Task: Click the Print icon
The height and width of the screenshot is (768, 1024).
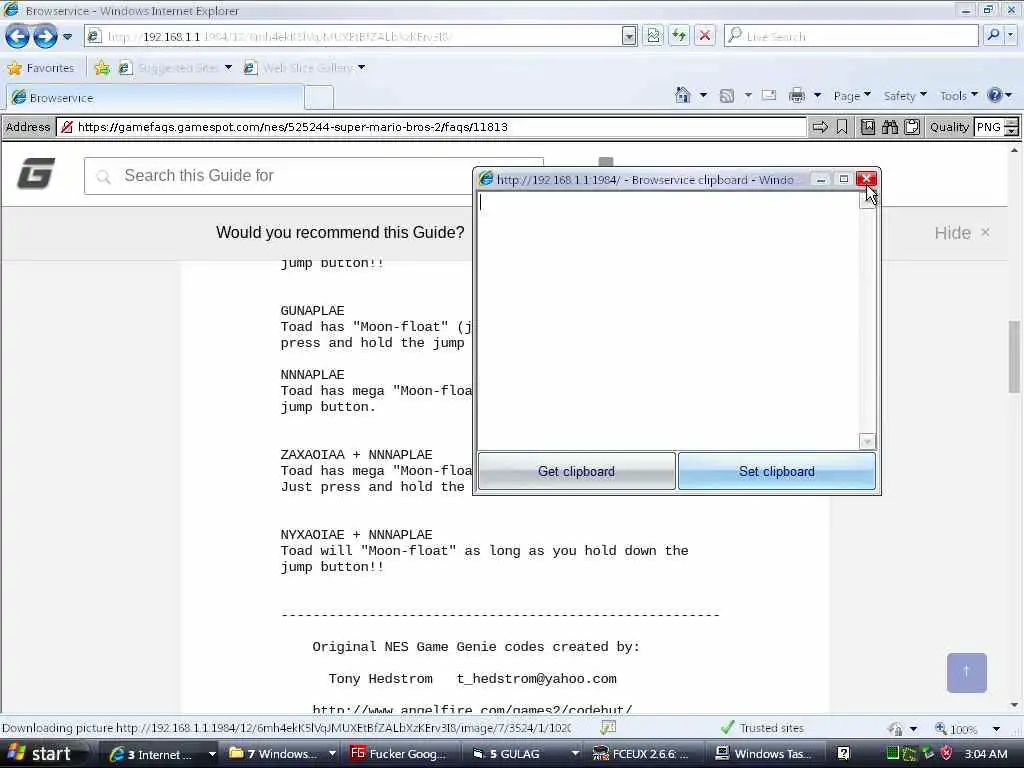Action: tap(797, 96)
